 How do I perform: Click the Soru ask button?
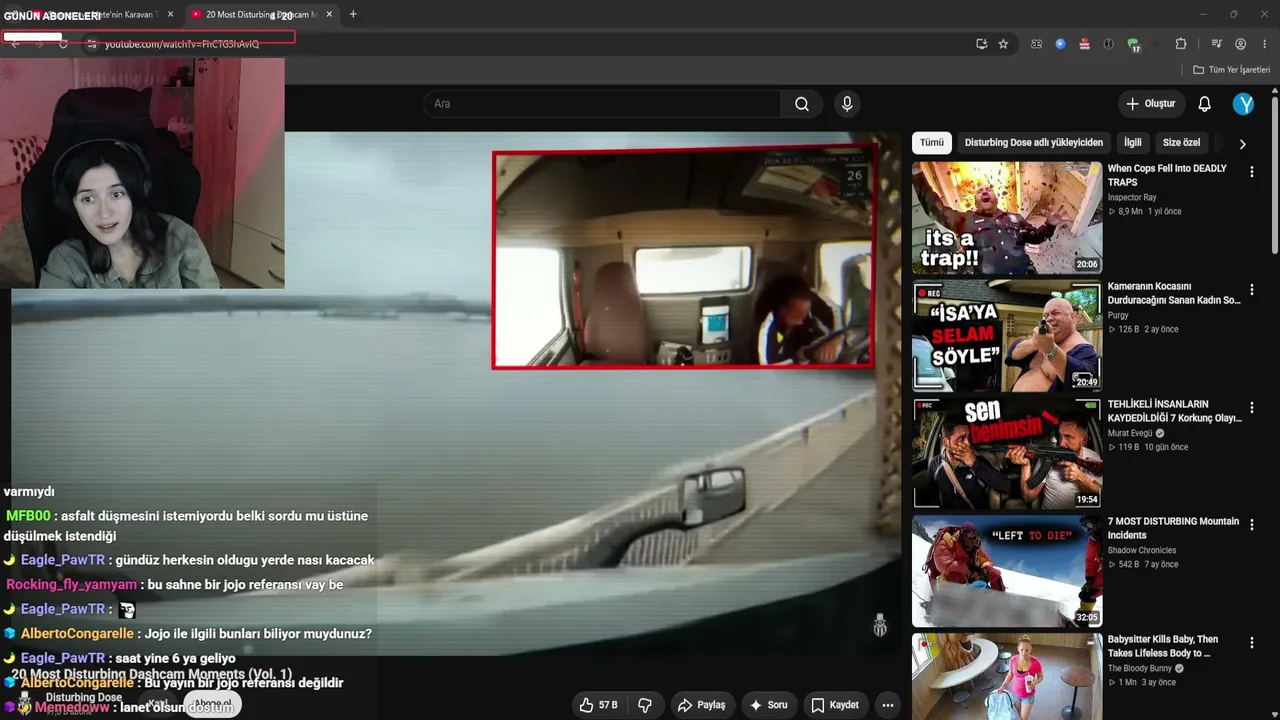(x=768, y=705)
